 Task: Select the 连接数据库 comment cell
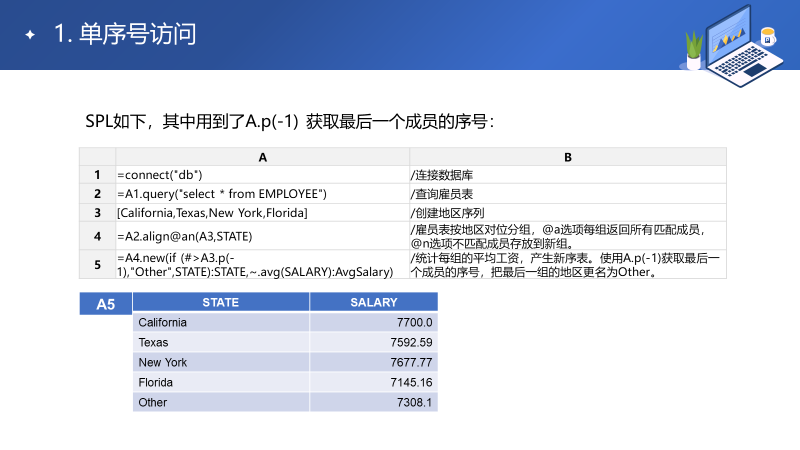coord(567,175)
